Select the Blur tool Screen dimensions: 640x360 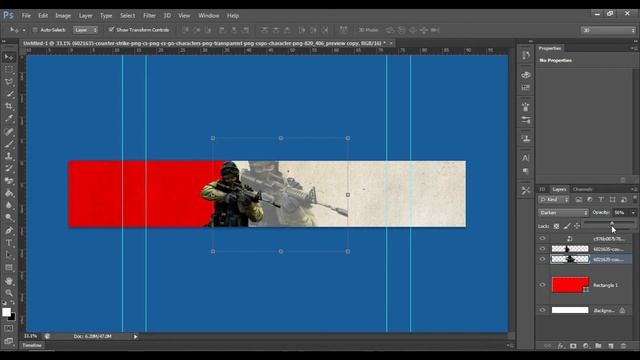point(9,206)
